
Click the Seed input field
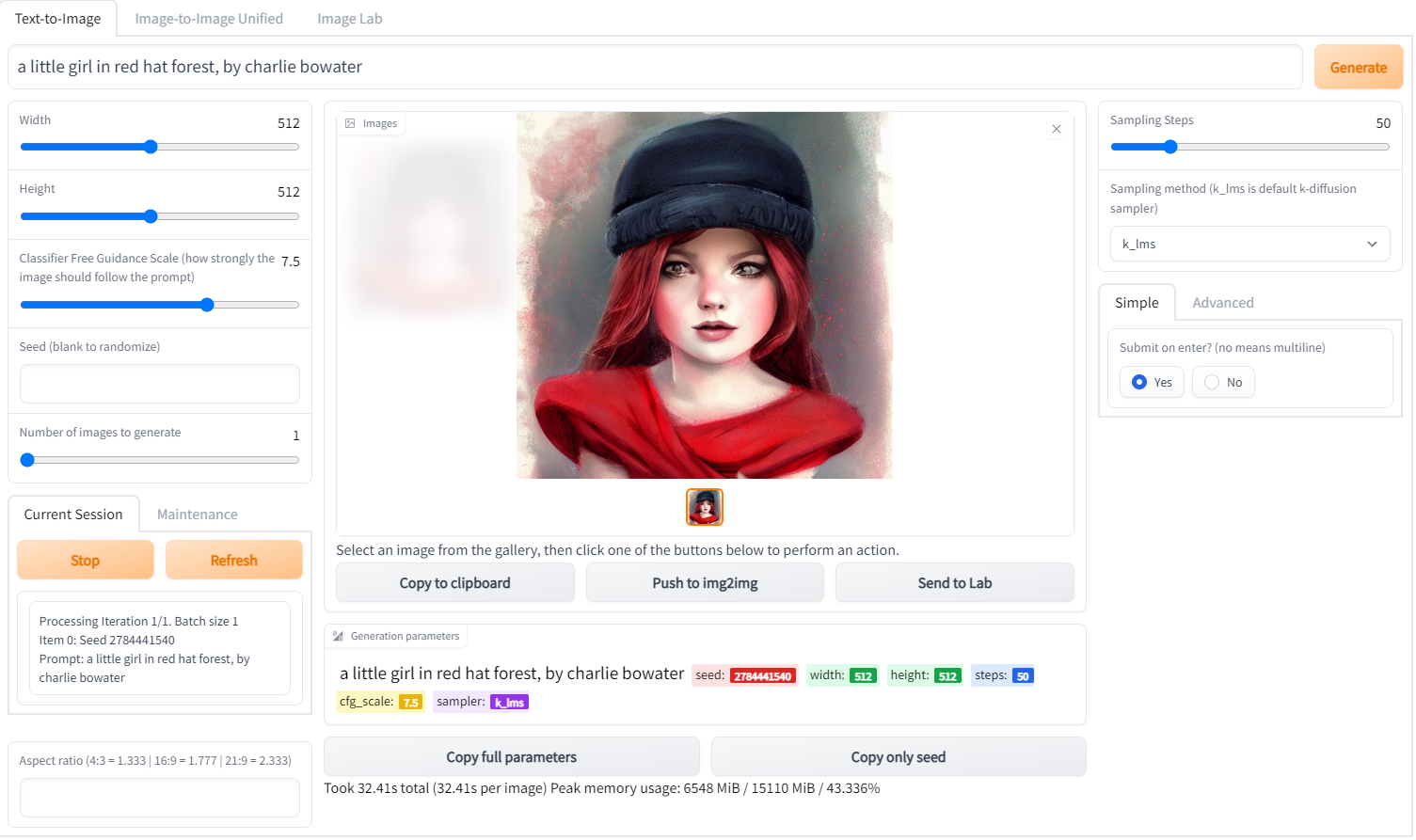(160, 384)
